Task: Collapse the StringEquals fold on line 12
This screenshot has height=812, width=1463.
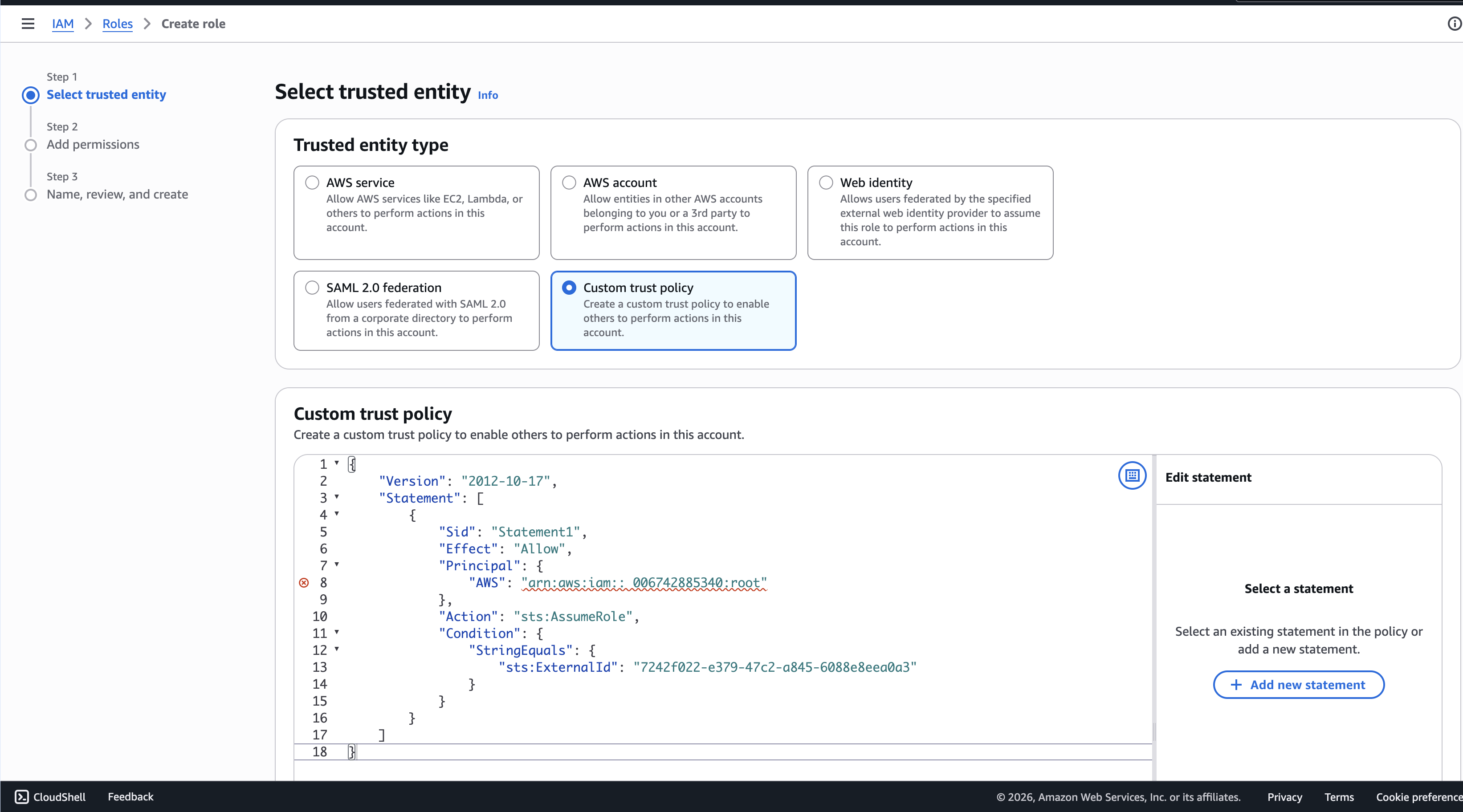Action: 337,649
